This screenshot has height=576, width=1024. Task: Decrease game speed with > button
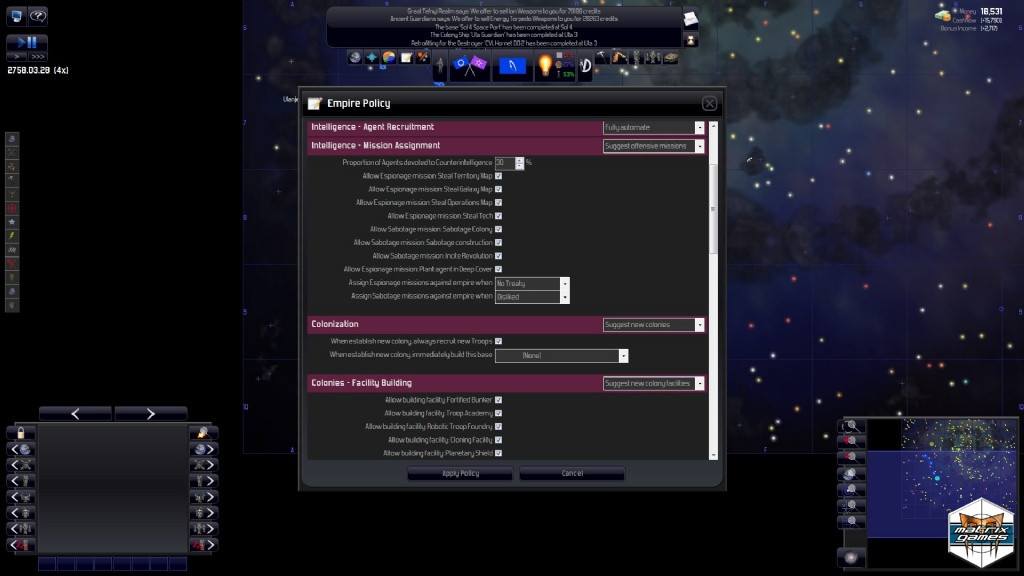click(x=17, y=57)
